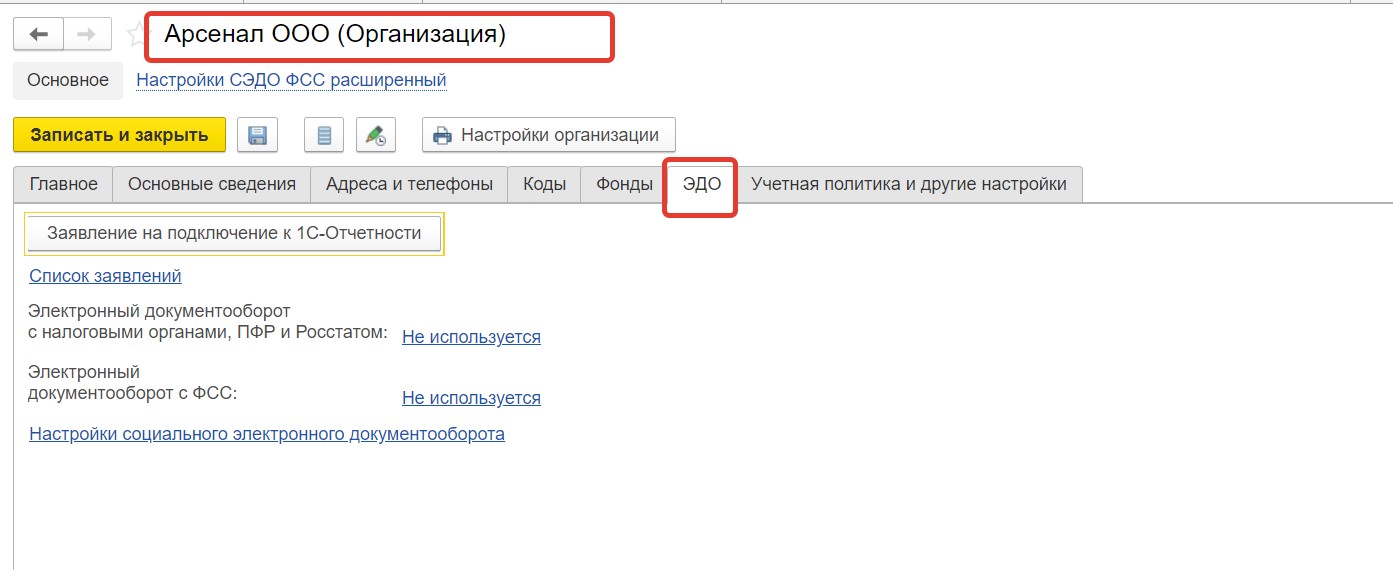
Task: Select the Фонды tab
Action: tap(624, 184)
